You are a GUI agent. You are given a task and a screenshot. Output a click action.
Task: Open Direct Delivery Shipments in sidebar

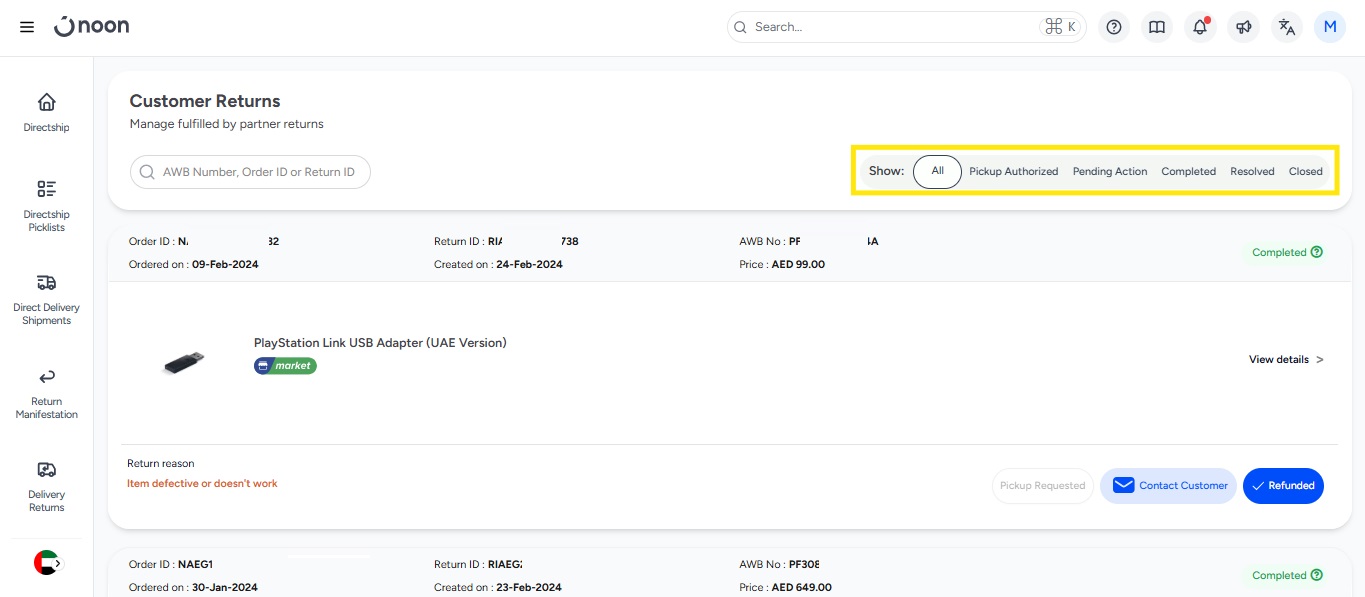(46, 299)
